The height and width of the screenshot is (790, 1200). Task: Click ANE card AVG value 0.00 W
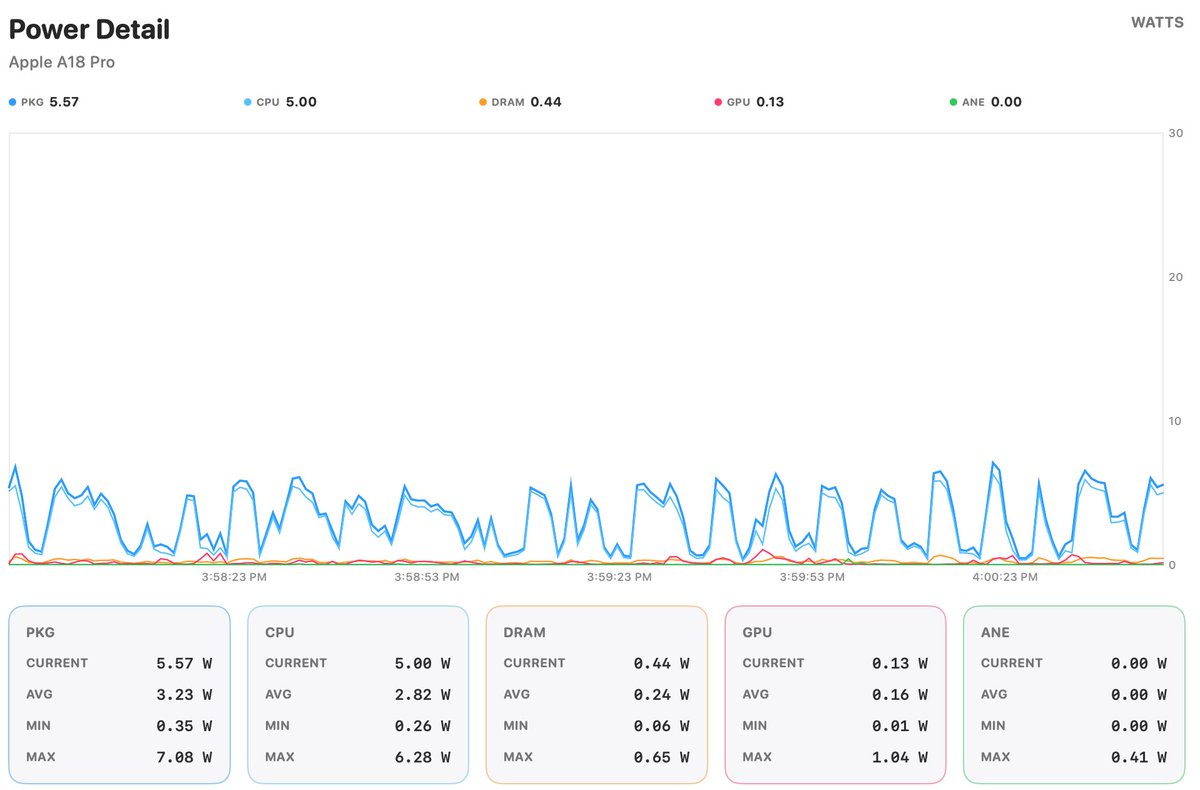[1139, 694]
